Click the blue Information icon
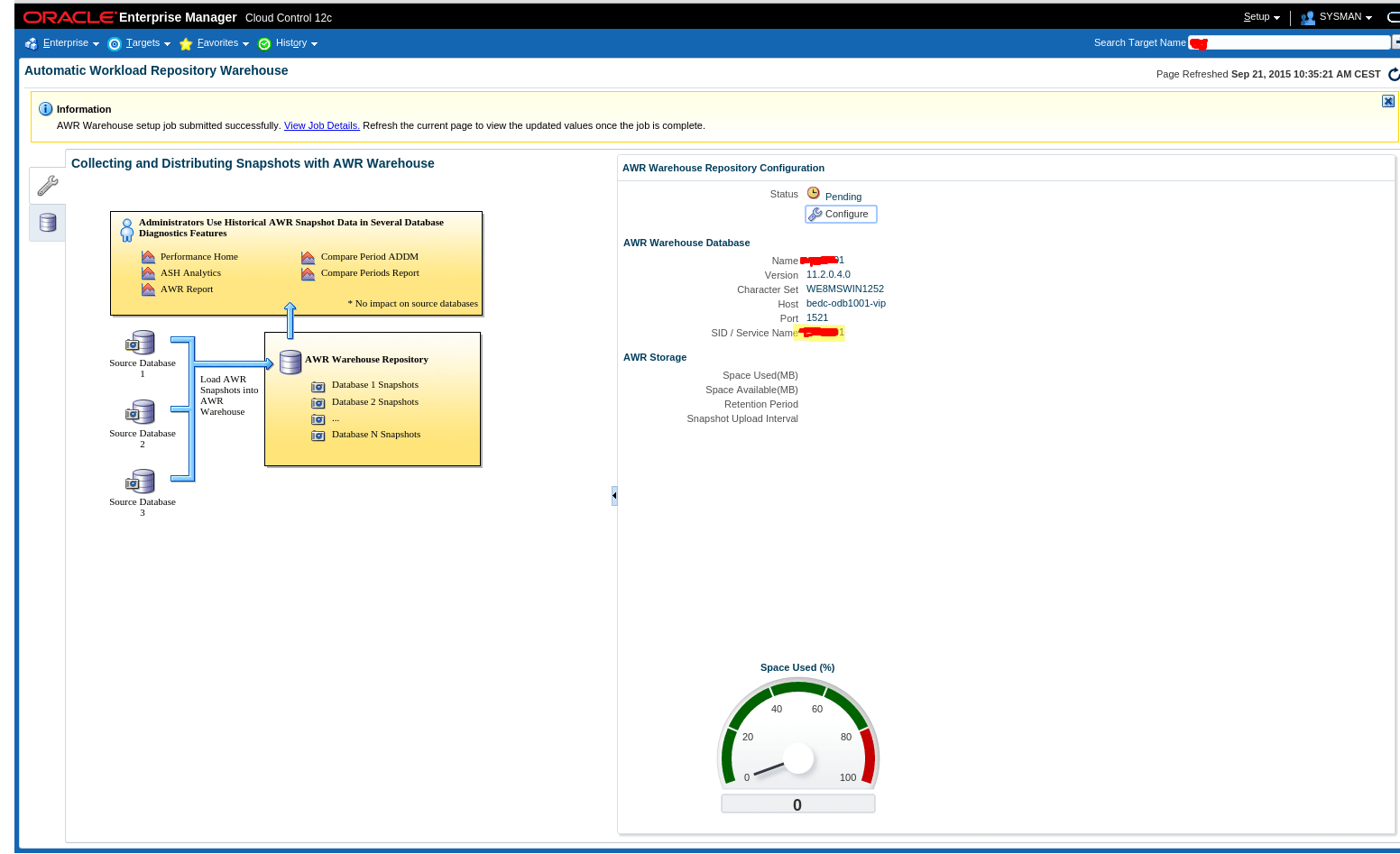The height and width of the screenshot is (854, 1400). click(x=46, y=108)
